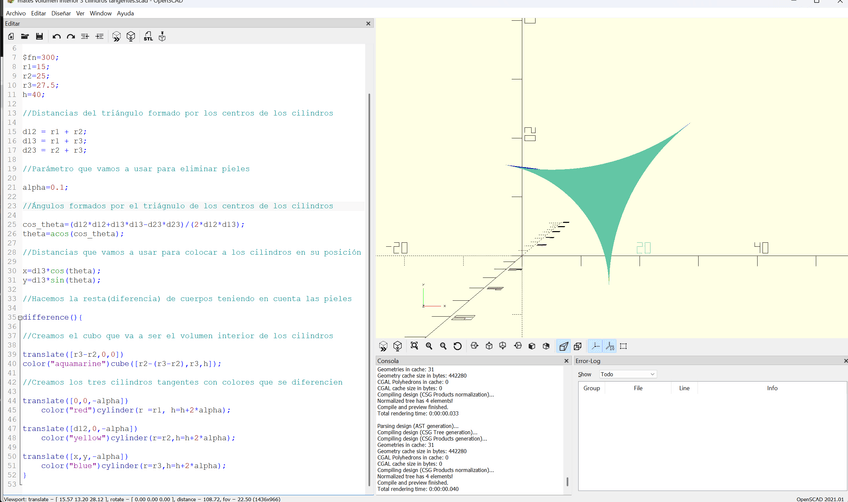
Task: Toggle perspective projection view
Action: tap(564, 346)
